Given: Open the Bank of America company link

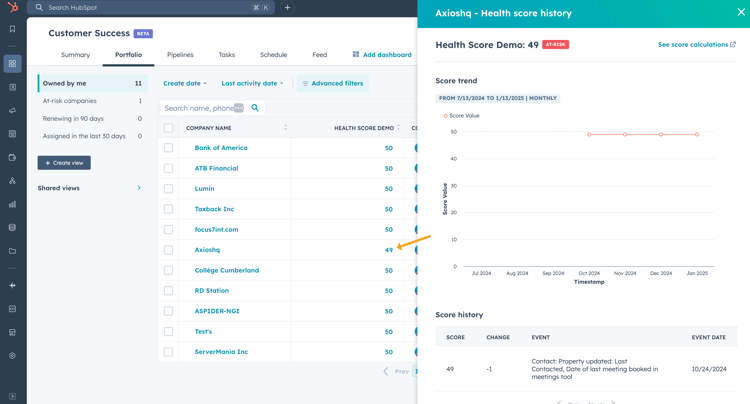Looking at the screenshot, I should click(221, 148).
